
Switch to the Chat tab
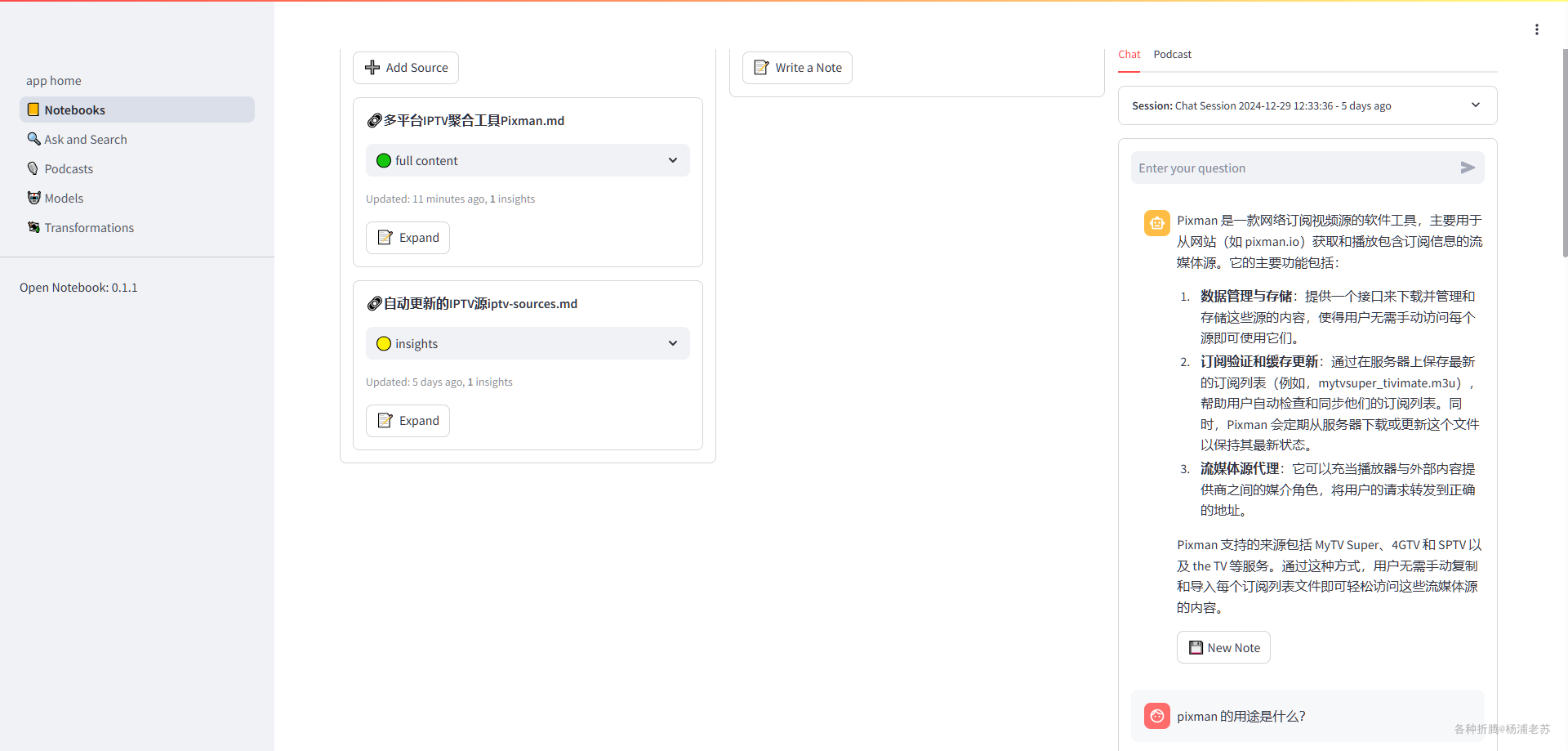(1129, 54)
